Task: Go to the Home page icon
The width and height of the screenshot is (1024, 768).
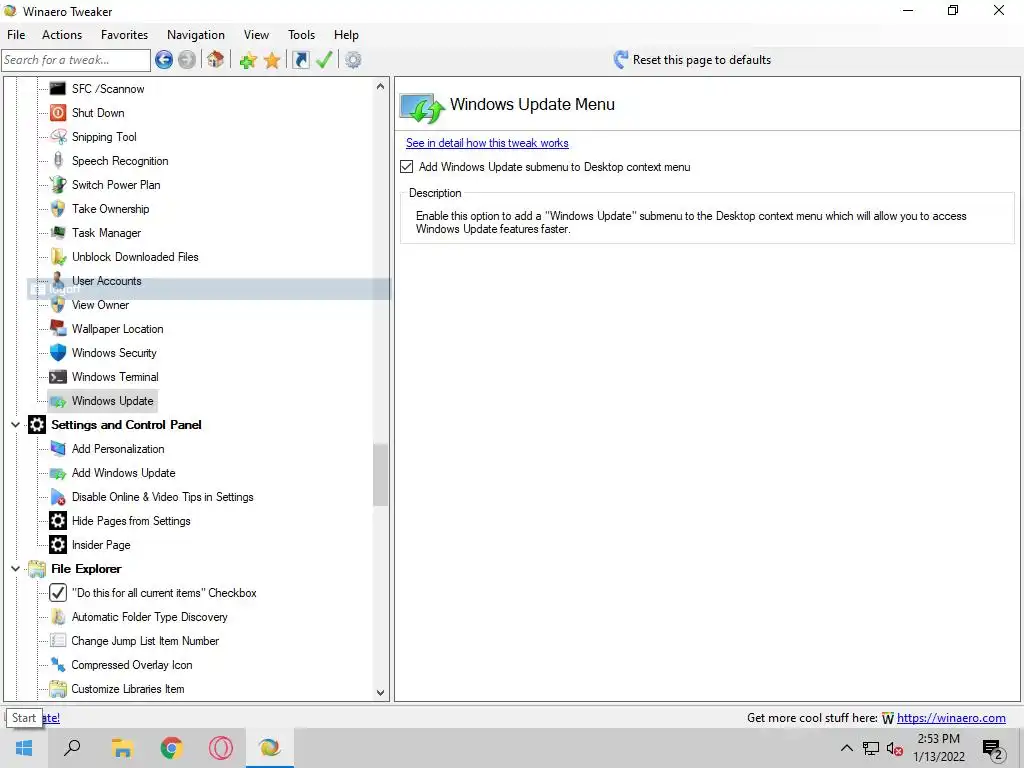Action: (x=216, y=60)
